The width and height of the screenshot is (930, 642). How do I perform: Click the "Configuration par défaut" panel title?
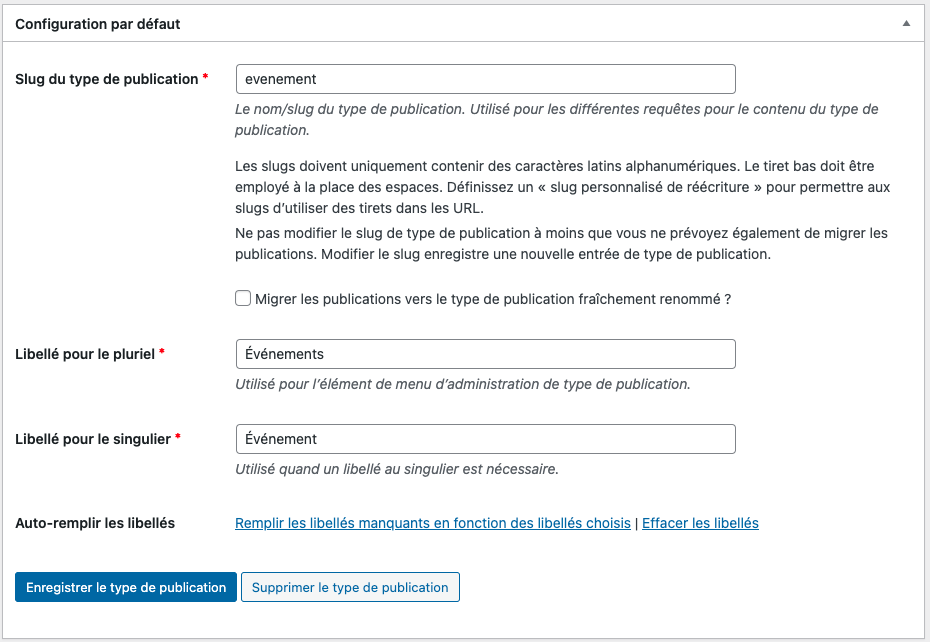tap(98, 23)
